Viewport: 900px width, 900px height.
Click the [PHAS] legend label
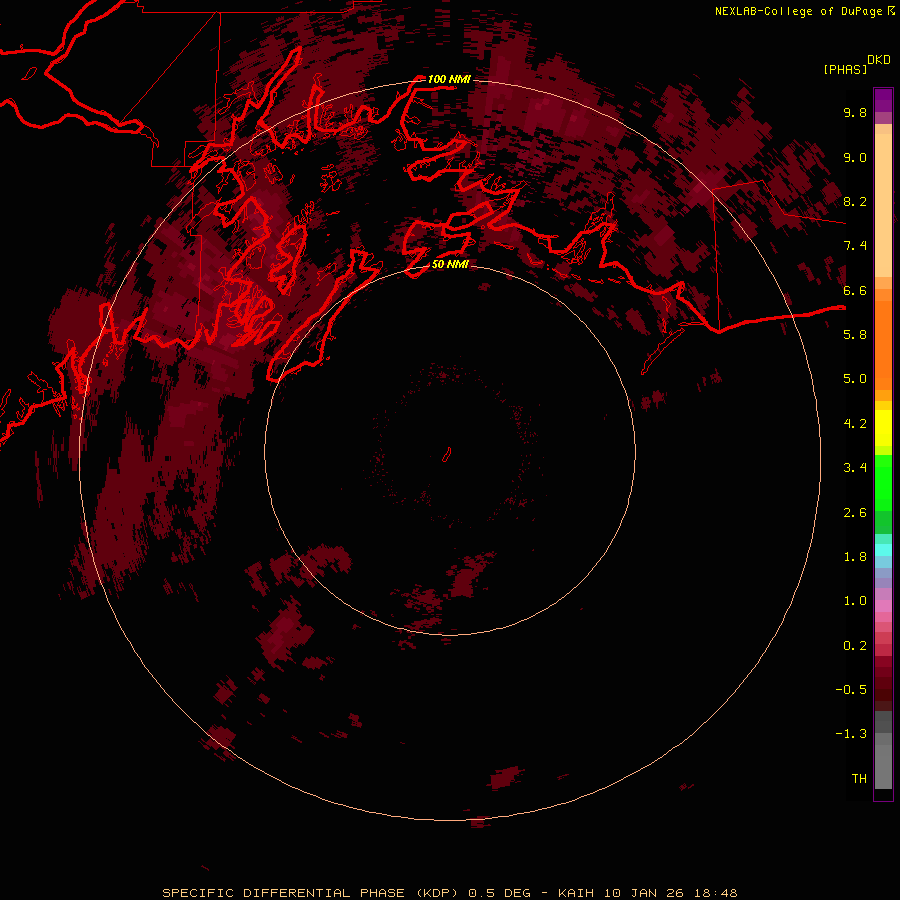point(845,69)
